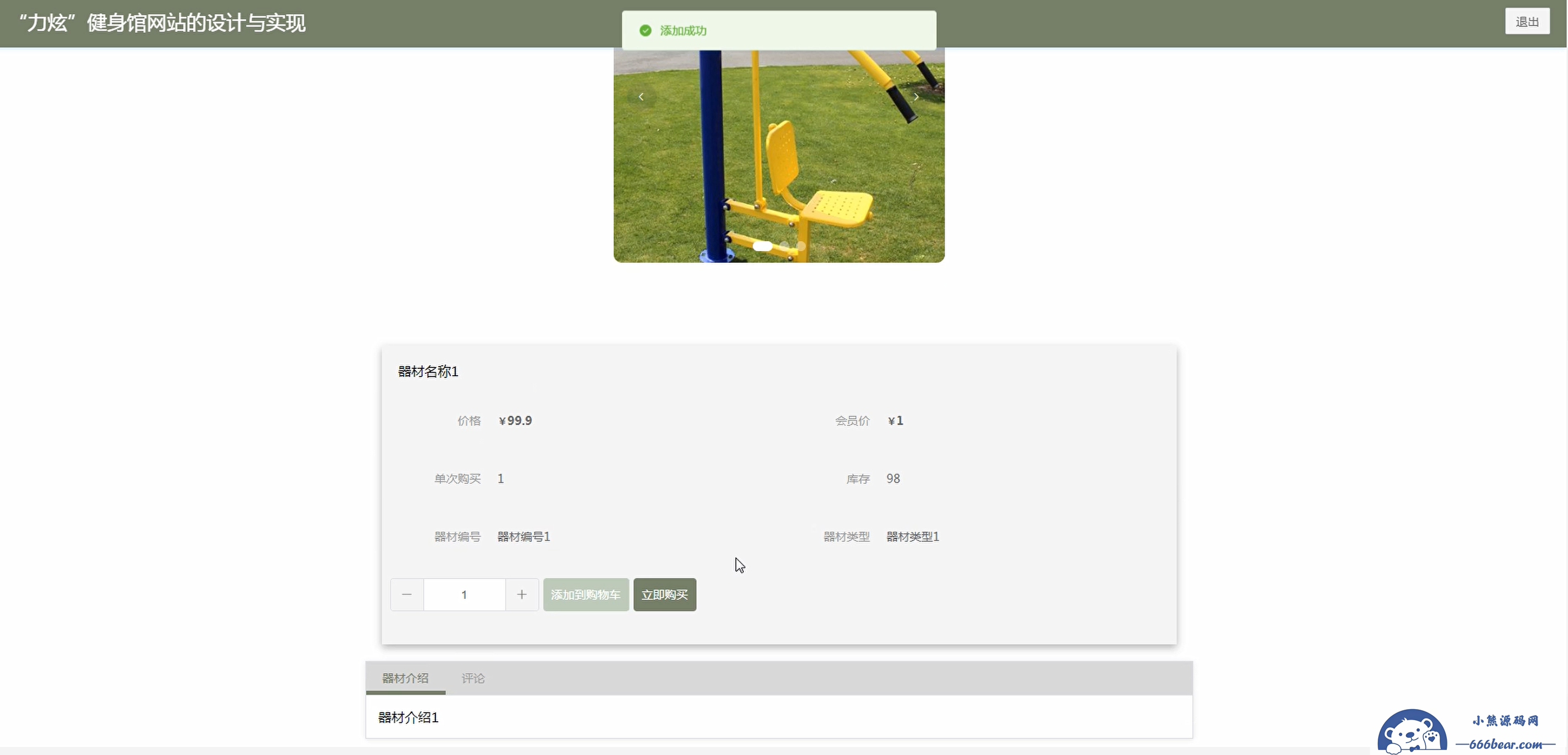Click the member price ¥1

[895, 421]
